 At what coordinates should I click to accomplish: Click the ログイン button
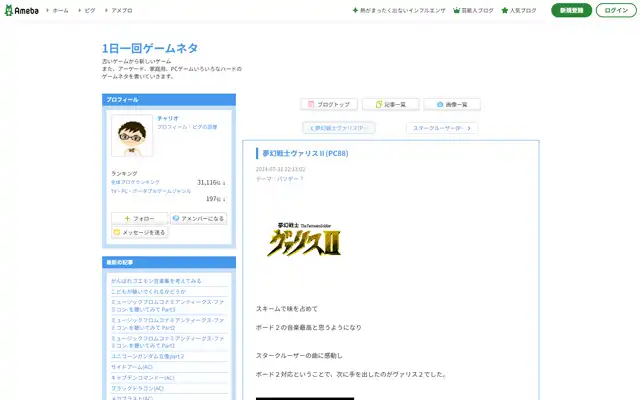click(616, 10)
